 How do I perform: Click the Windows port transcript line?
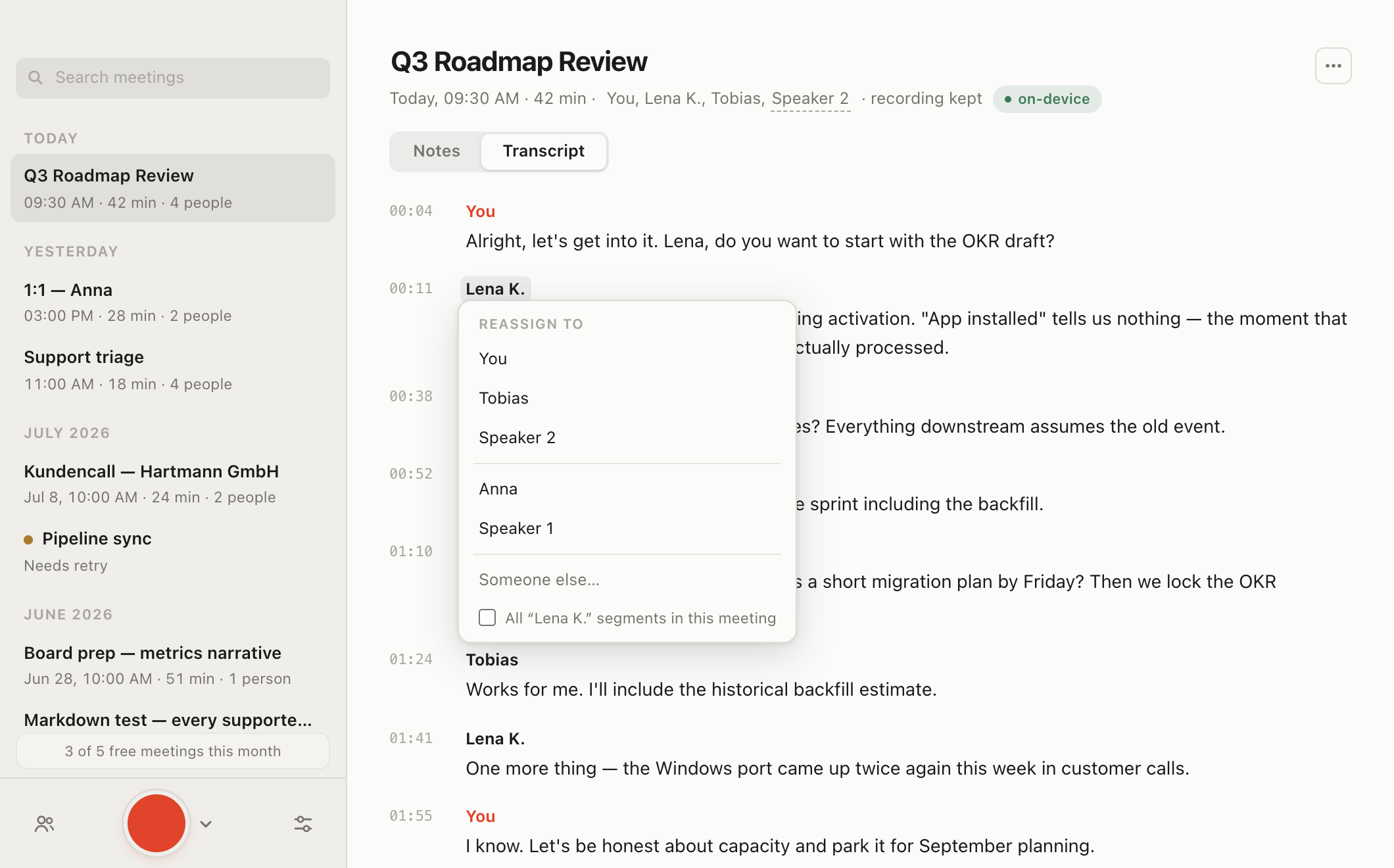827,768
